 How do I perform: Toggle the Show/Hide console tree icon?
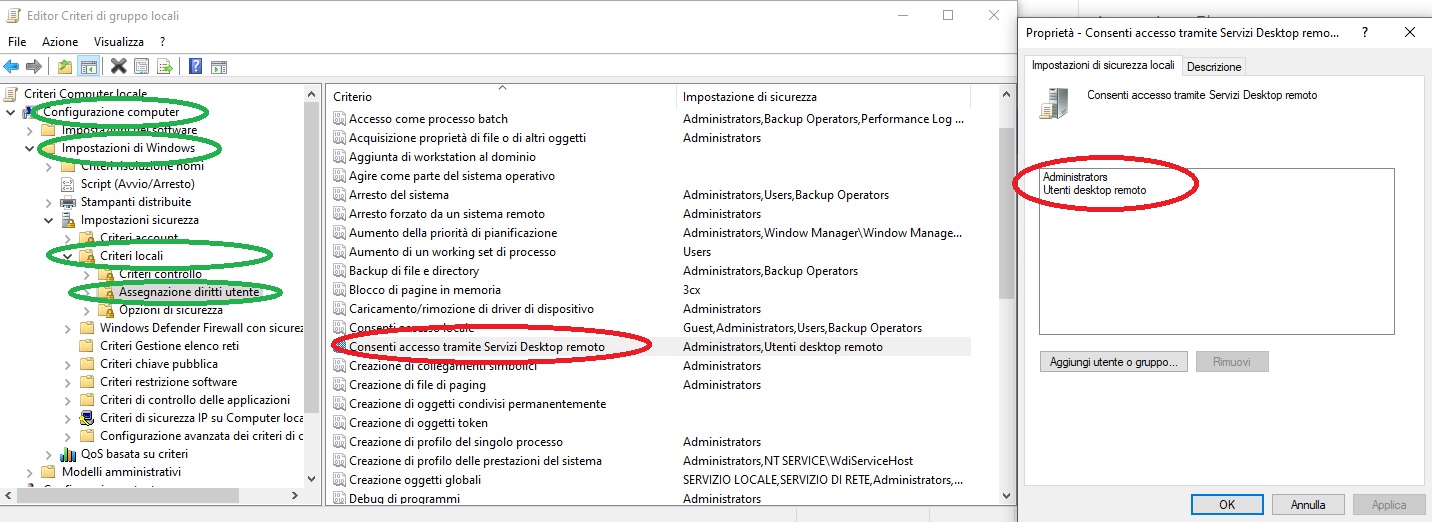89,67
